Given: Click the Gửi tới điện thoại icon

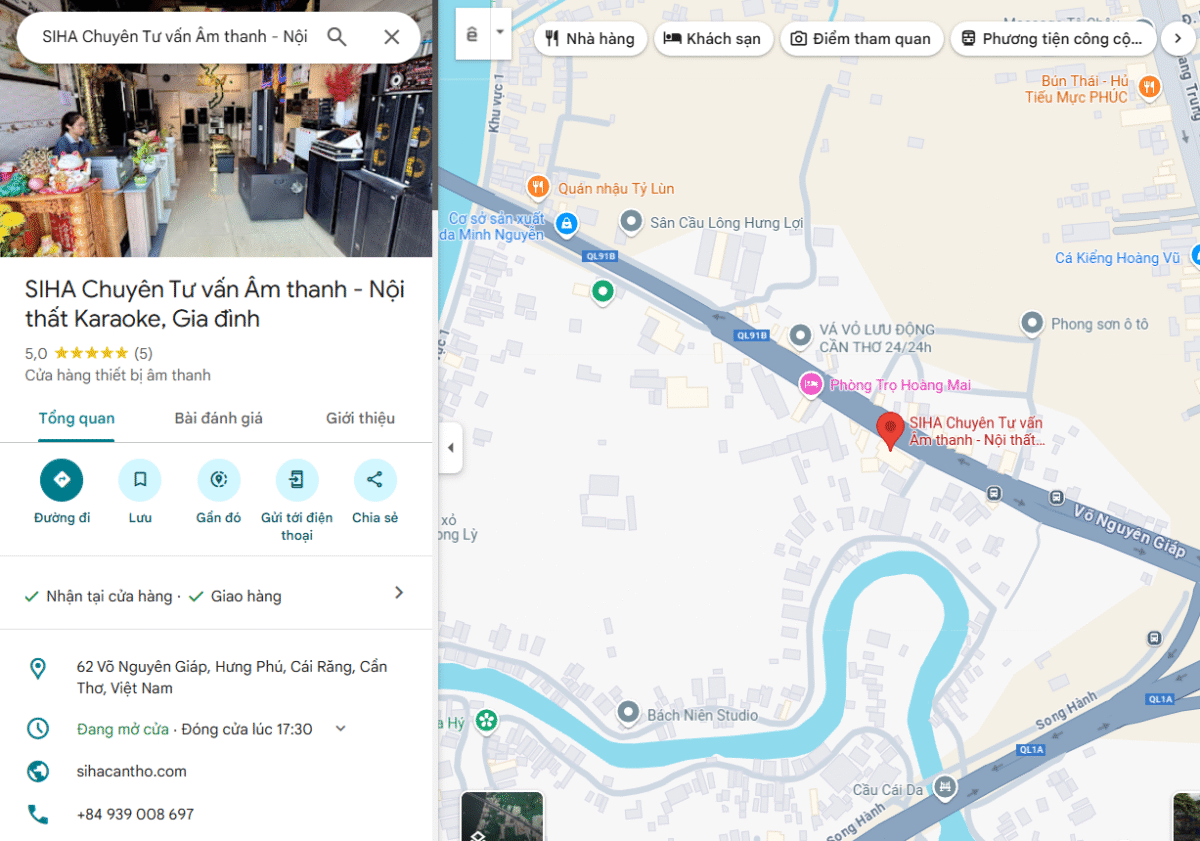Looking at the screenshot, I should click(x=297, y=480).
